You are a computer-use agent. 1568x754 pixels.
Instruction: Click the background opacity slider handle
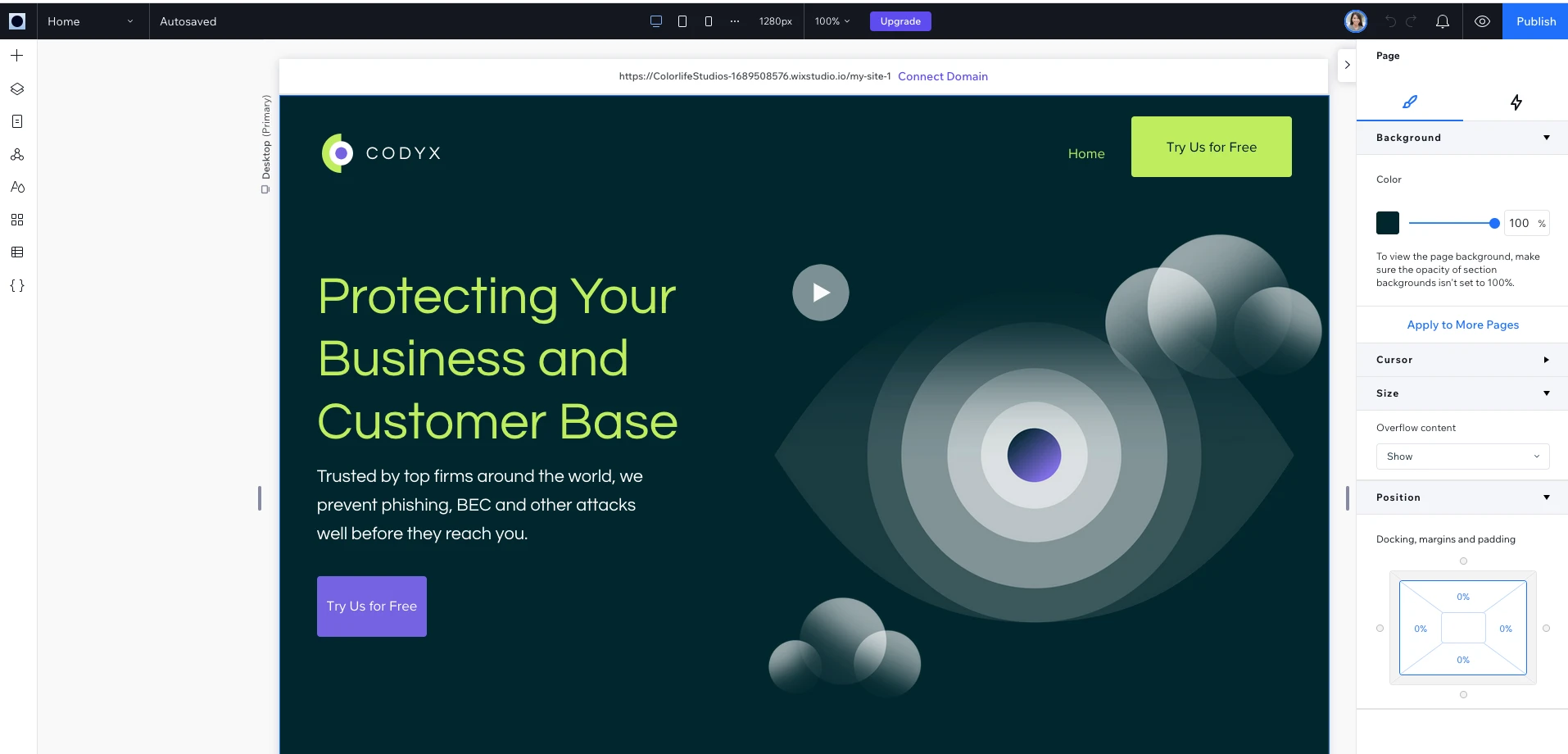[1494, 223]
